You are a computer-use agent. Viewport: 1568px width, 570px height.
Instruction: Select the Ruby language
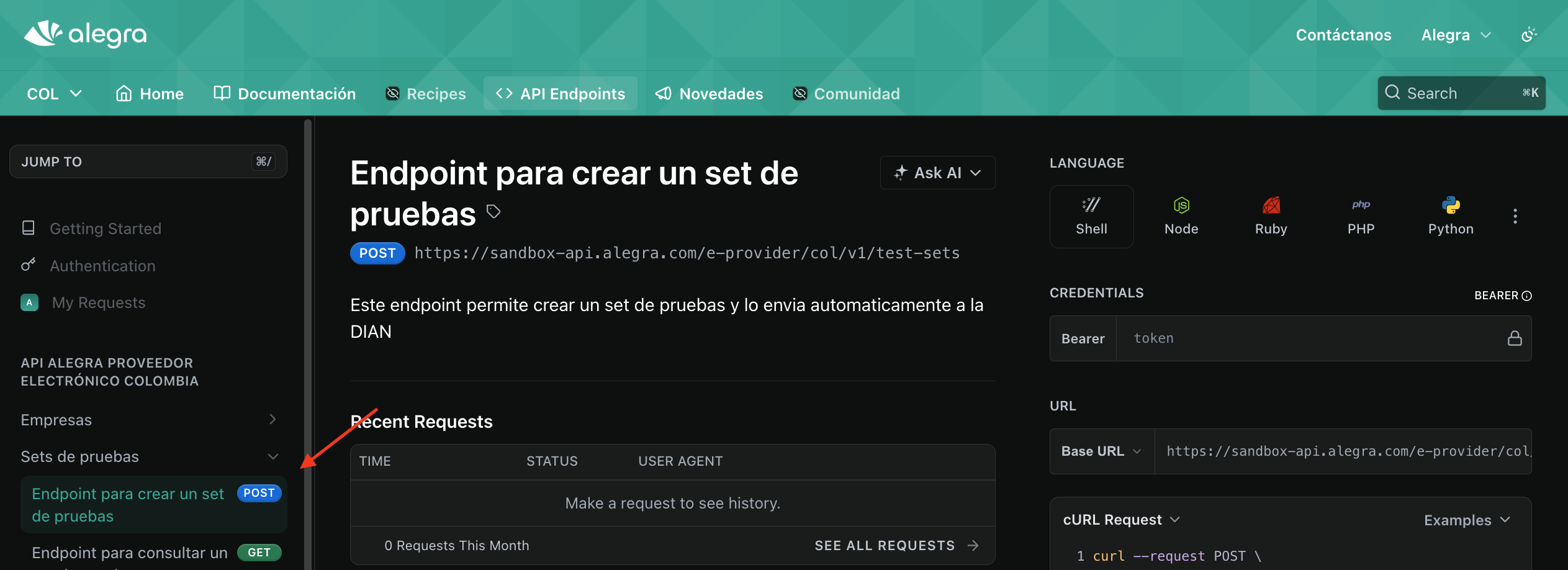[x=1271, y=217]
